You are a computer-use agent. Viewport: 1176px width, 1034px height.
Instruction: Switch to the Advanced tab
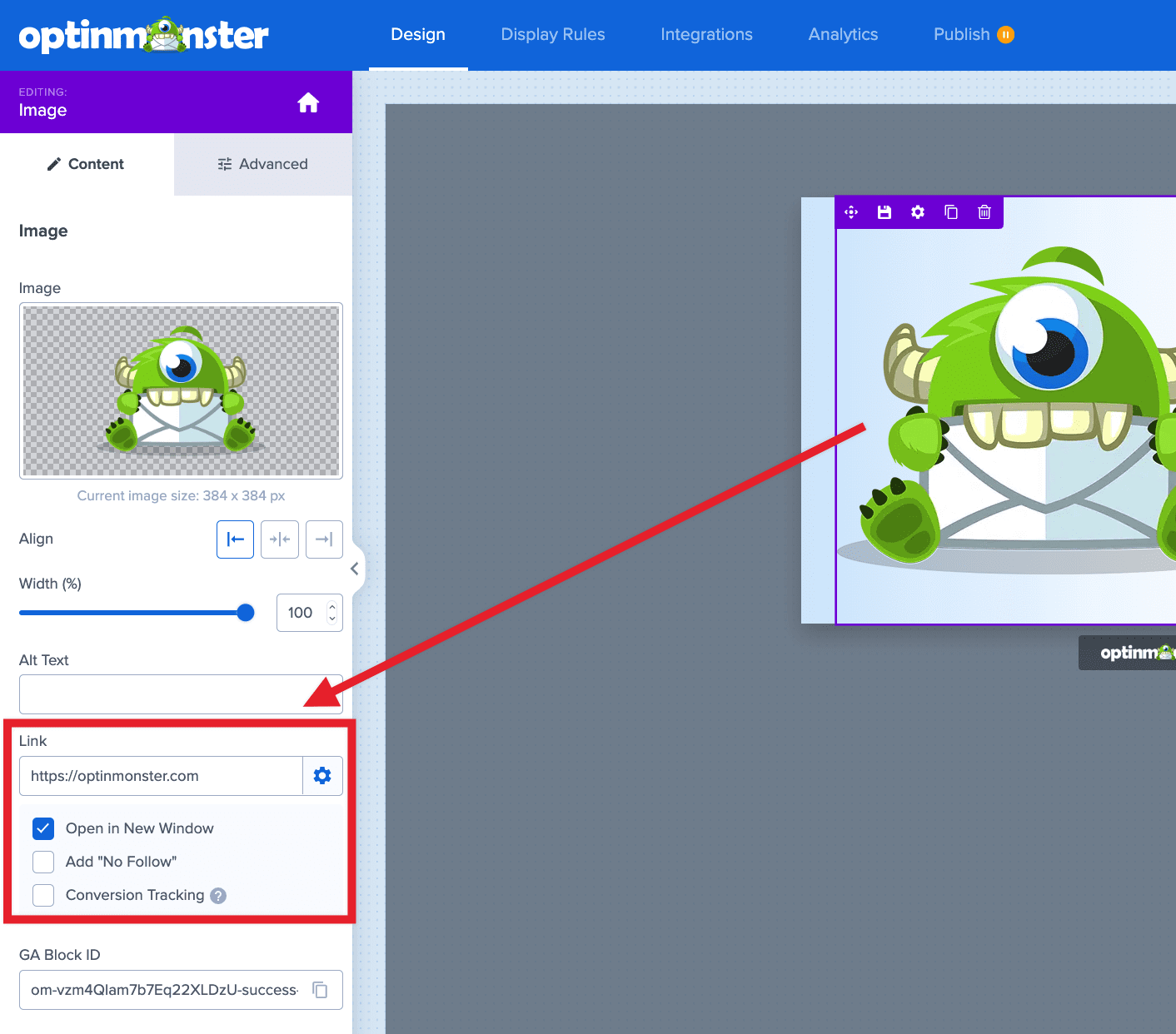point(262,164)
